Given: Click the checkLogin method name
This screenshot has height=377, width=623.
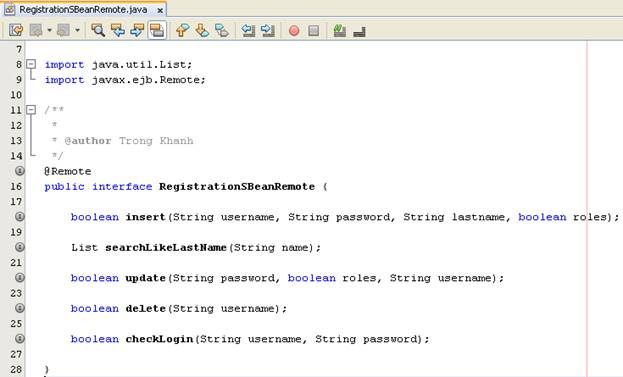Looking at the screenshot, I should [x=159, y=339].
